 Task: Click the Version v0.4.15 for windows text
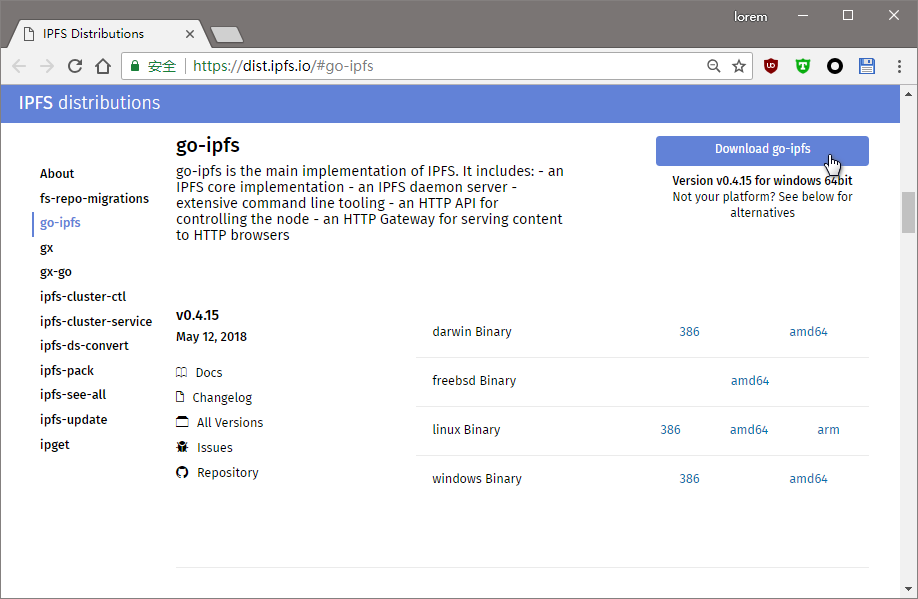(x=762, y=180)
